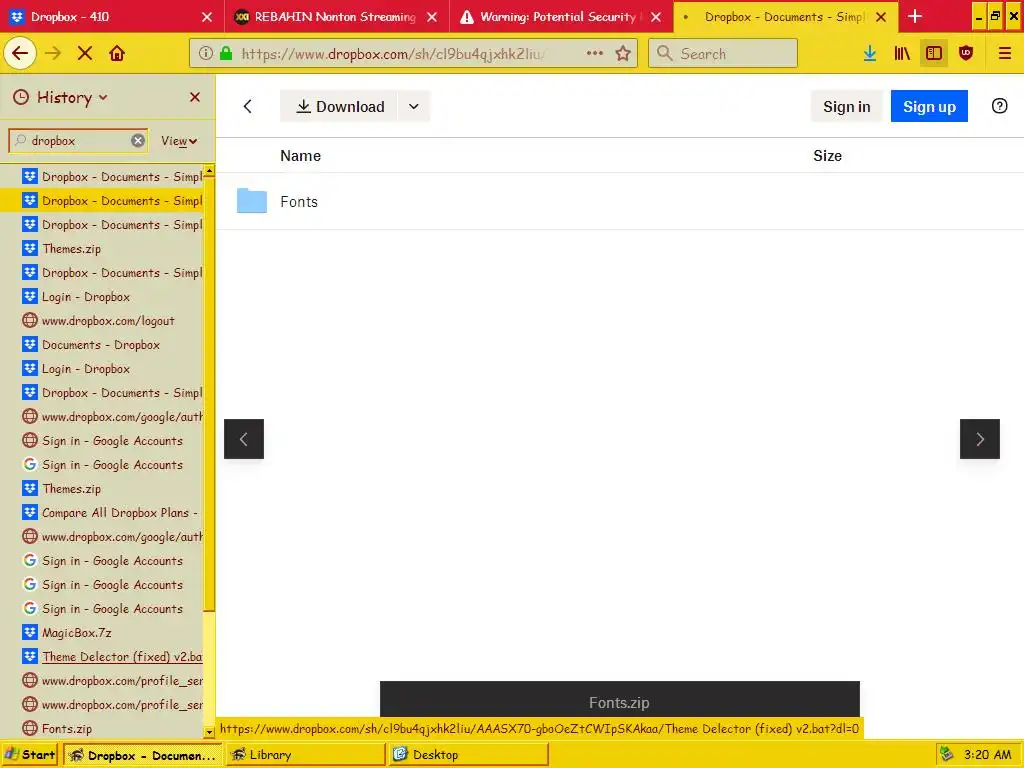Click the 3:20 AM taskbar clock
Image resolution: width=1024 pixels, height=768 pixels.
click(987, 755)
